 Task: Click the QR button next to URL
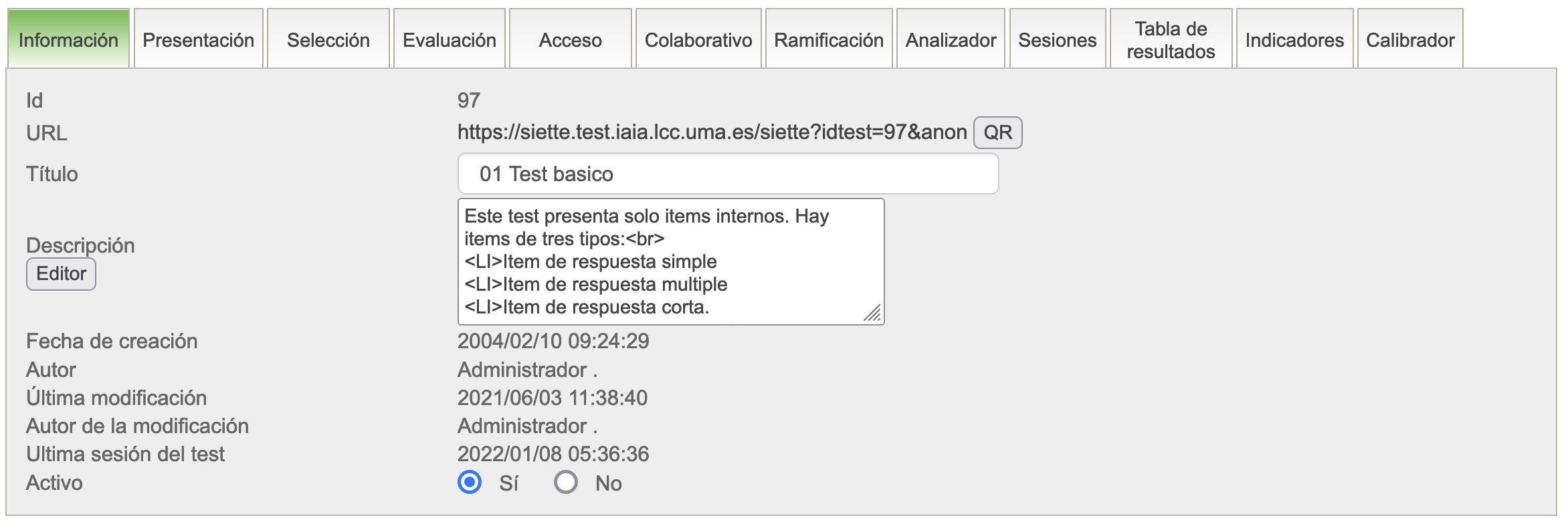pos(997,132)
